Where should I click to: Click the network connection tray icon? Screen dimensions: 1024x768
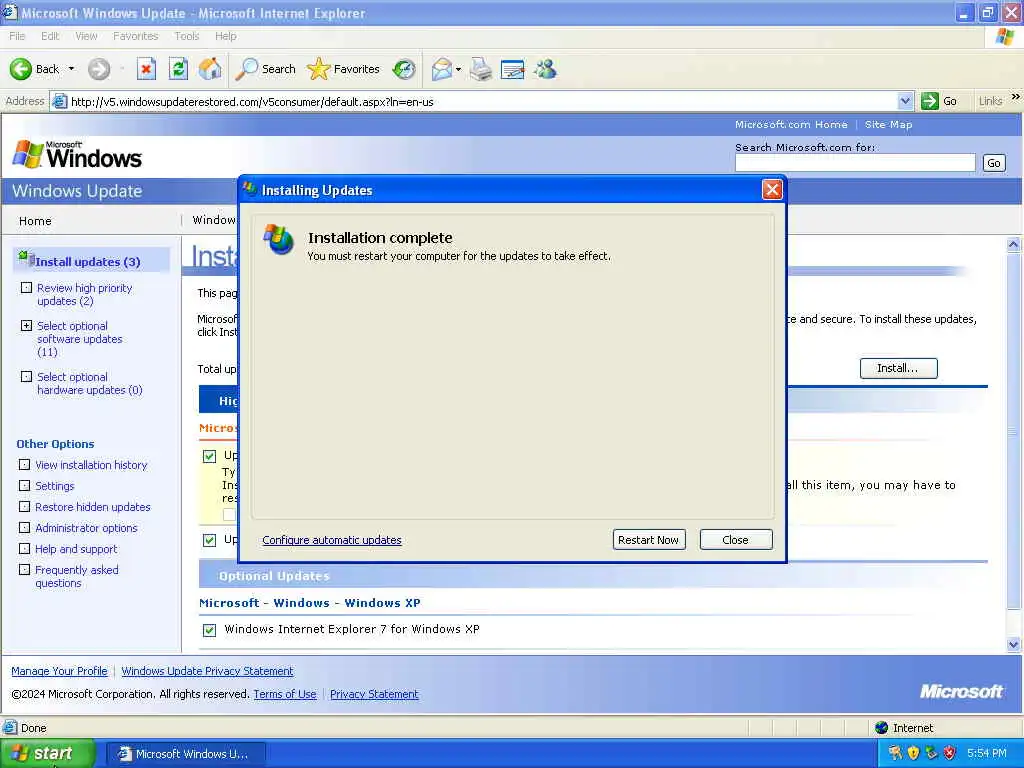click(x=931, y=753)
